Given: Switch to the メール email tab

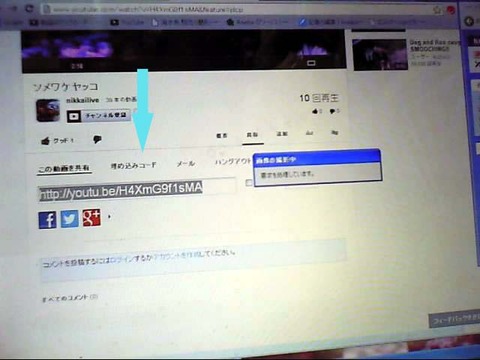Looking at the screenshot, I should coord(186,164).
